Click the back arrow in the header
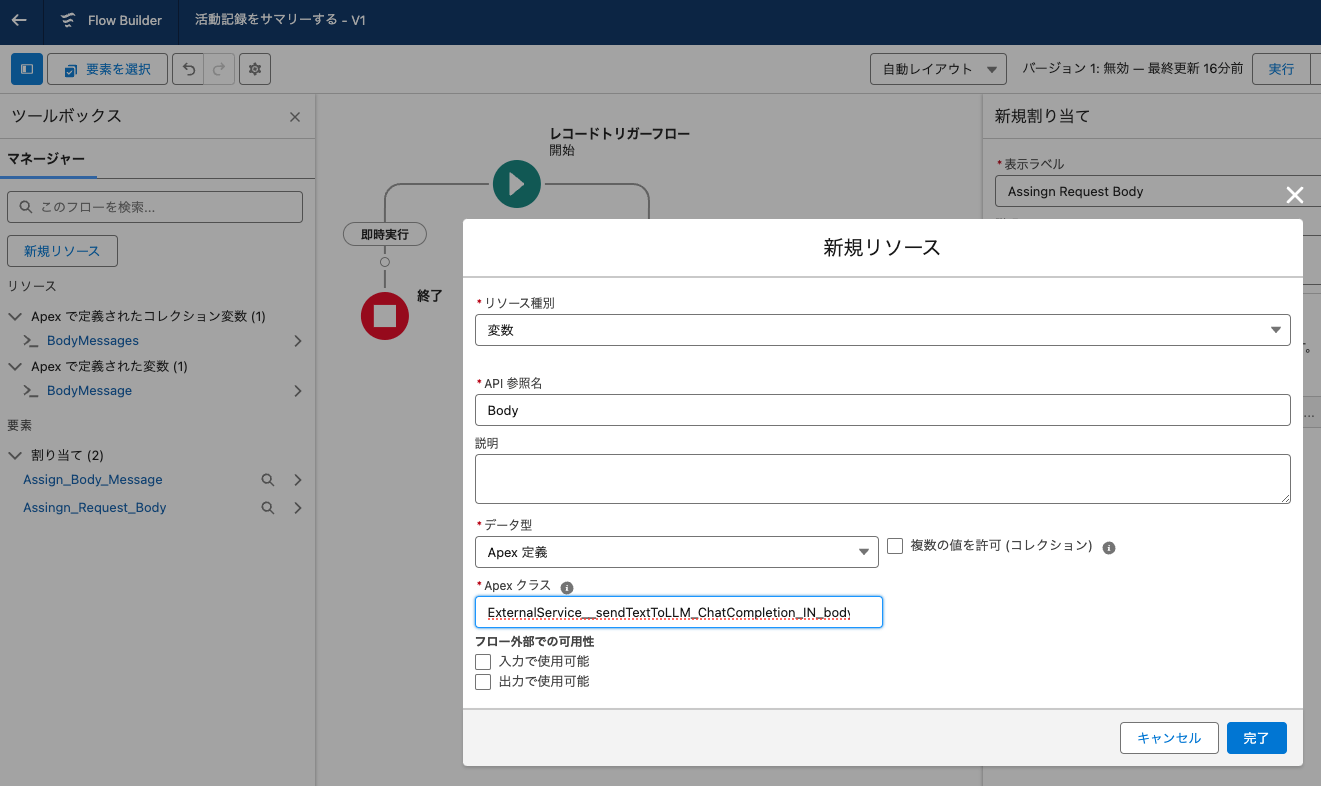Viewport: 1321px width, 786px height. tap(19, 20)
